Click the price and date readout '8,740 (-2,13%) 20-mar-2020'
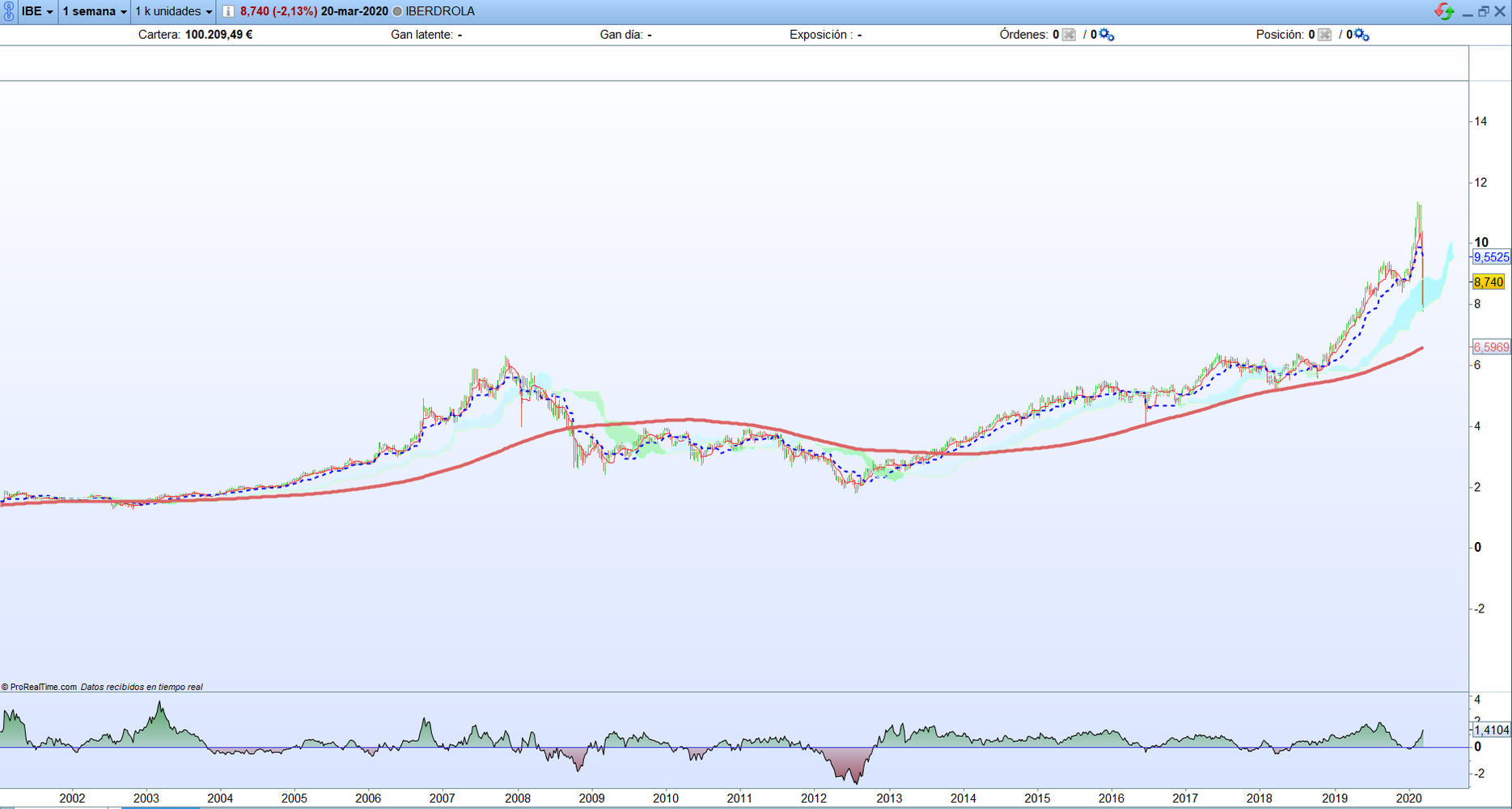 tap(314, 11)
